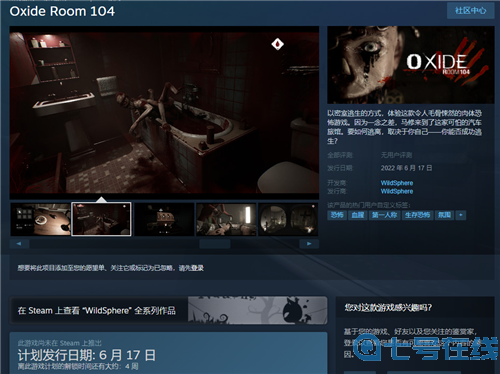Click the 恐怖 tag
500x374 pixels.
coord(337,215)
